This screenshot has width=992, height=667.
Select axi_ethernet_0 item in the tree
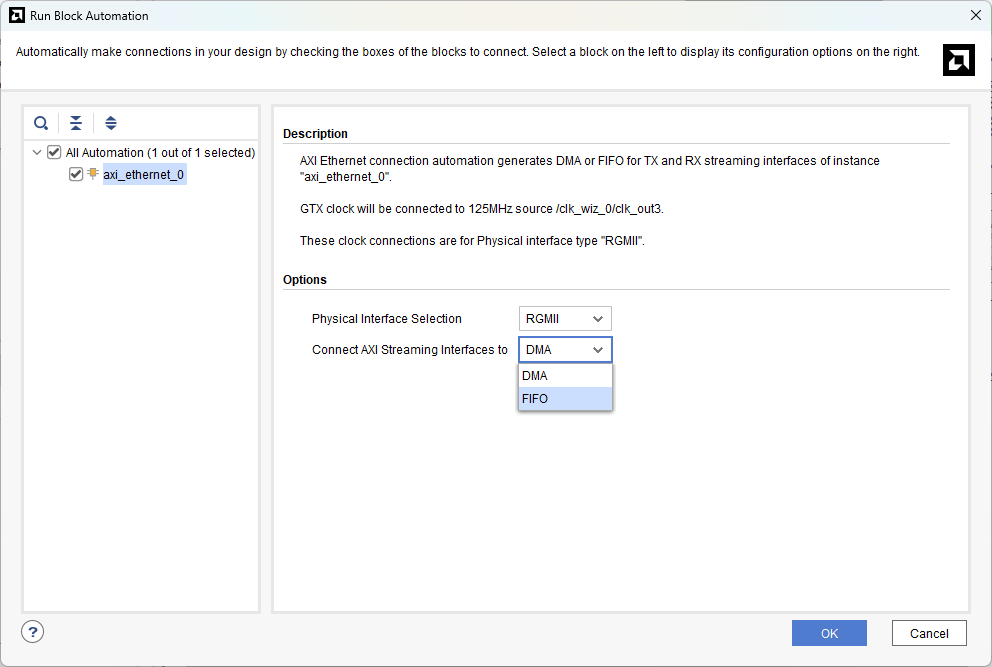[x=144, y=175]
